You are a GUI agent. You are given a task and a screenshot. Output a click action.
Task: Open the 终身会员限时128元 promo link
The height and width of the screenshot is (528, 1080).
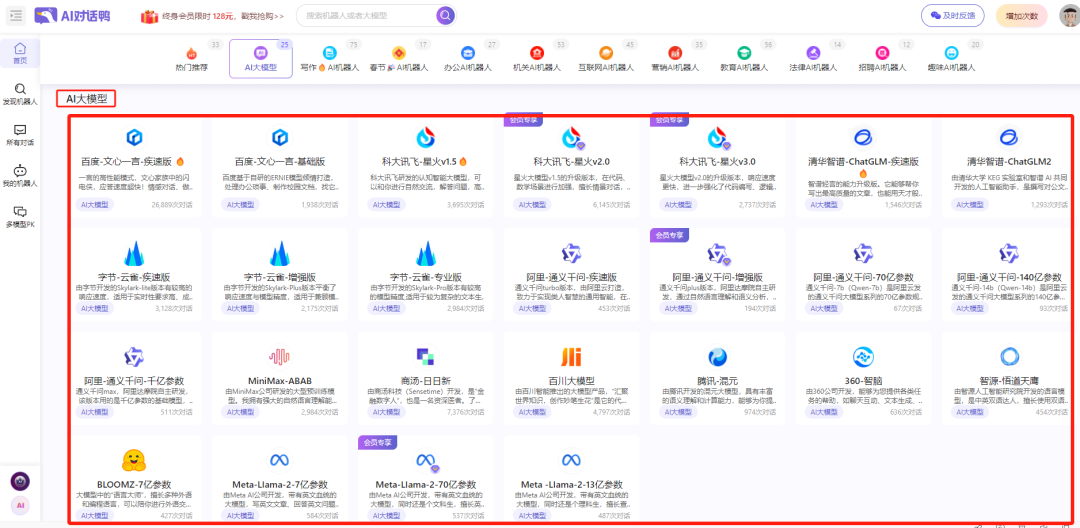click(x=223, y=16)
